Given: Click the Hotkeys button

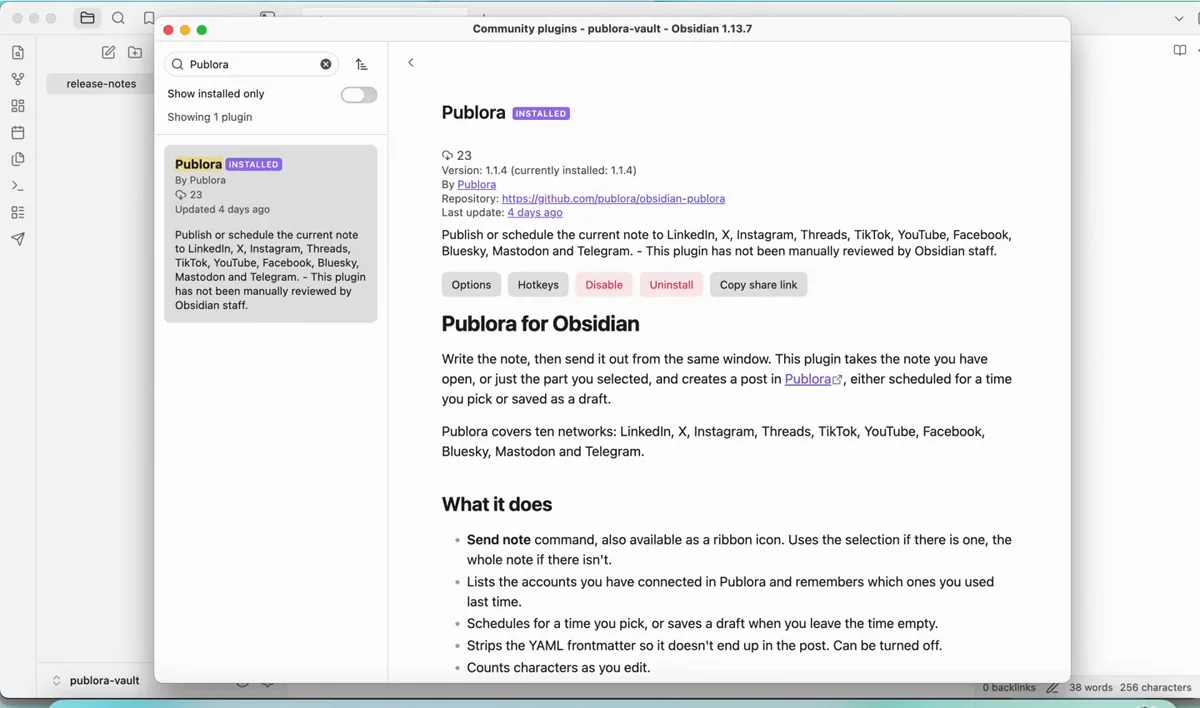Looking at the screenshot, I should (x=538, y=285).
